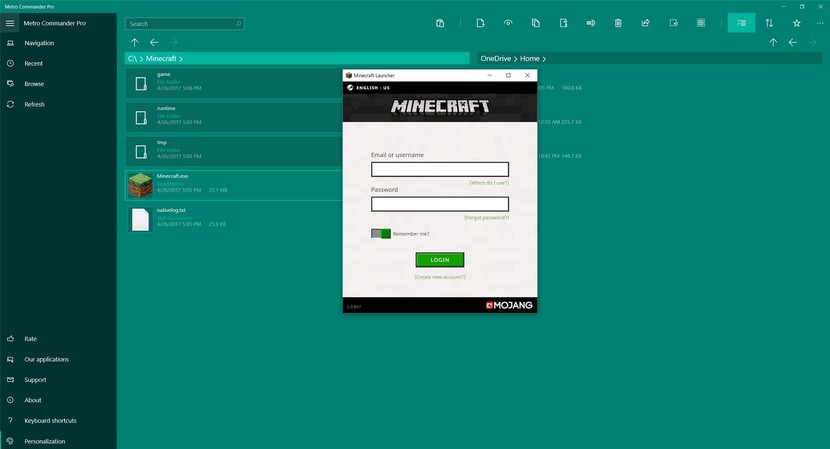
Task: Open Our applications in the sidebar
Action: click(x=58, y=359)
